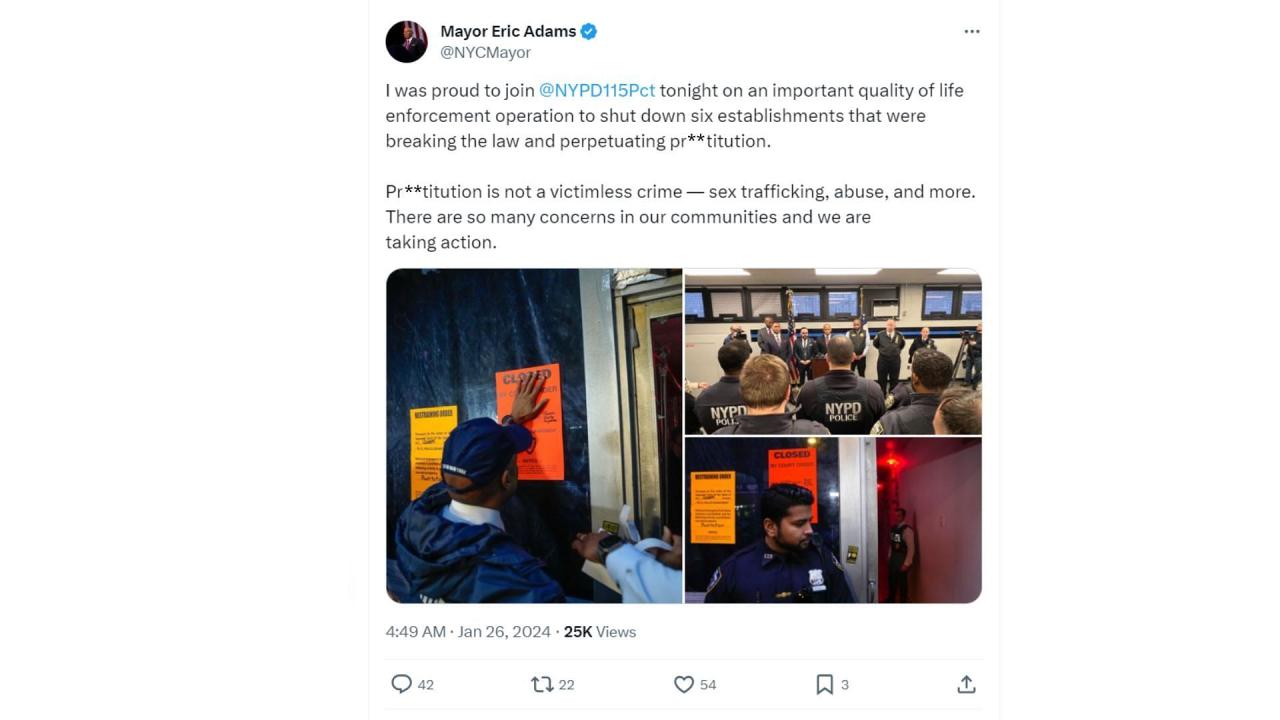Screen dimensions: 1280x720
Task: Open photo of man posting closed sign
Action: (534, 435)
